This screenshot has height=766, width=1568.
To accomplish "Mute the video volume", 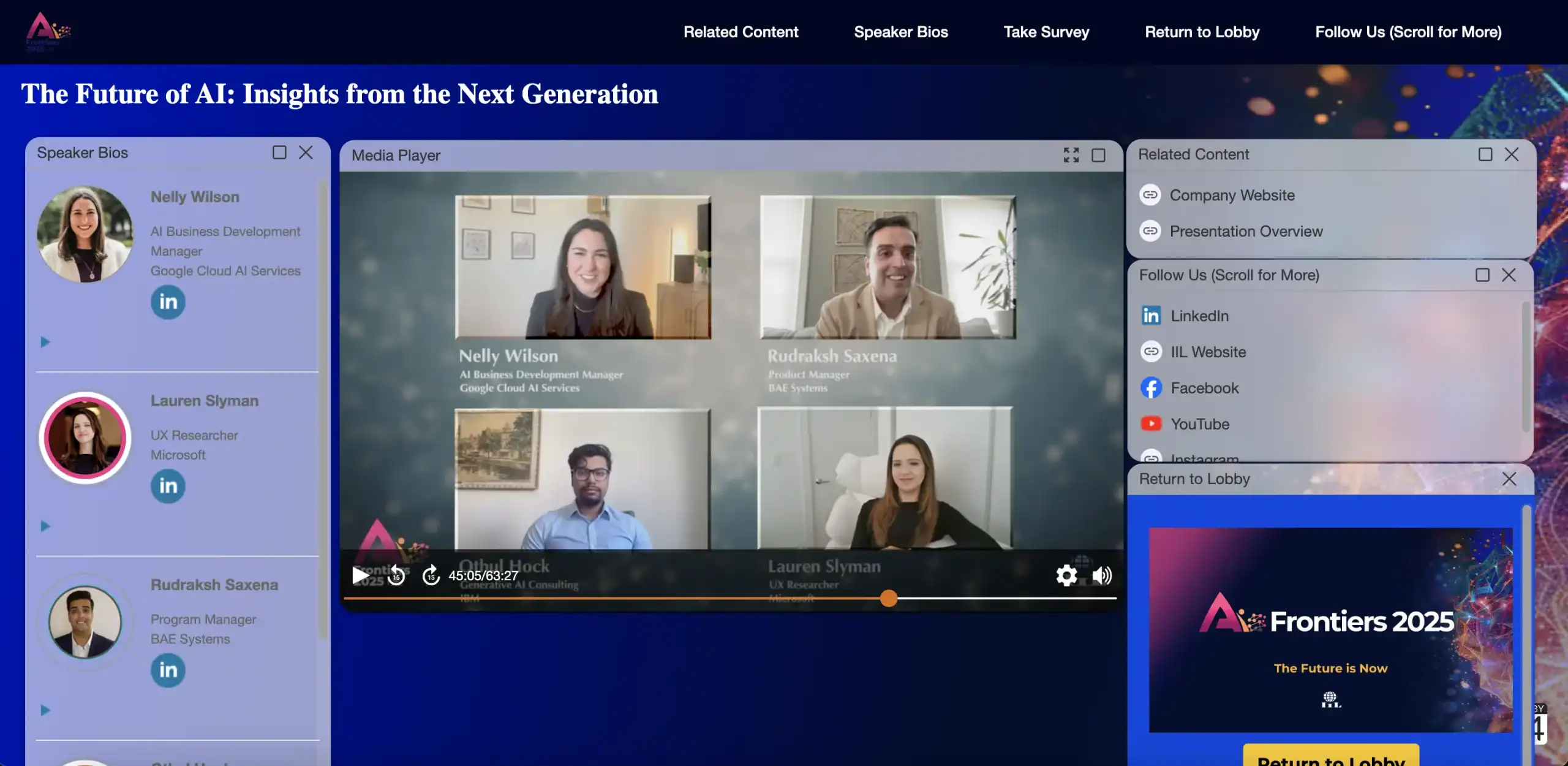I will [x=1102, y=575].
